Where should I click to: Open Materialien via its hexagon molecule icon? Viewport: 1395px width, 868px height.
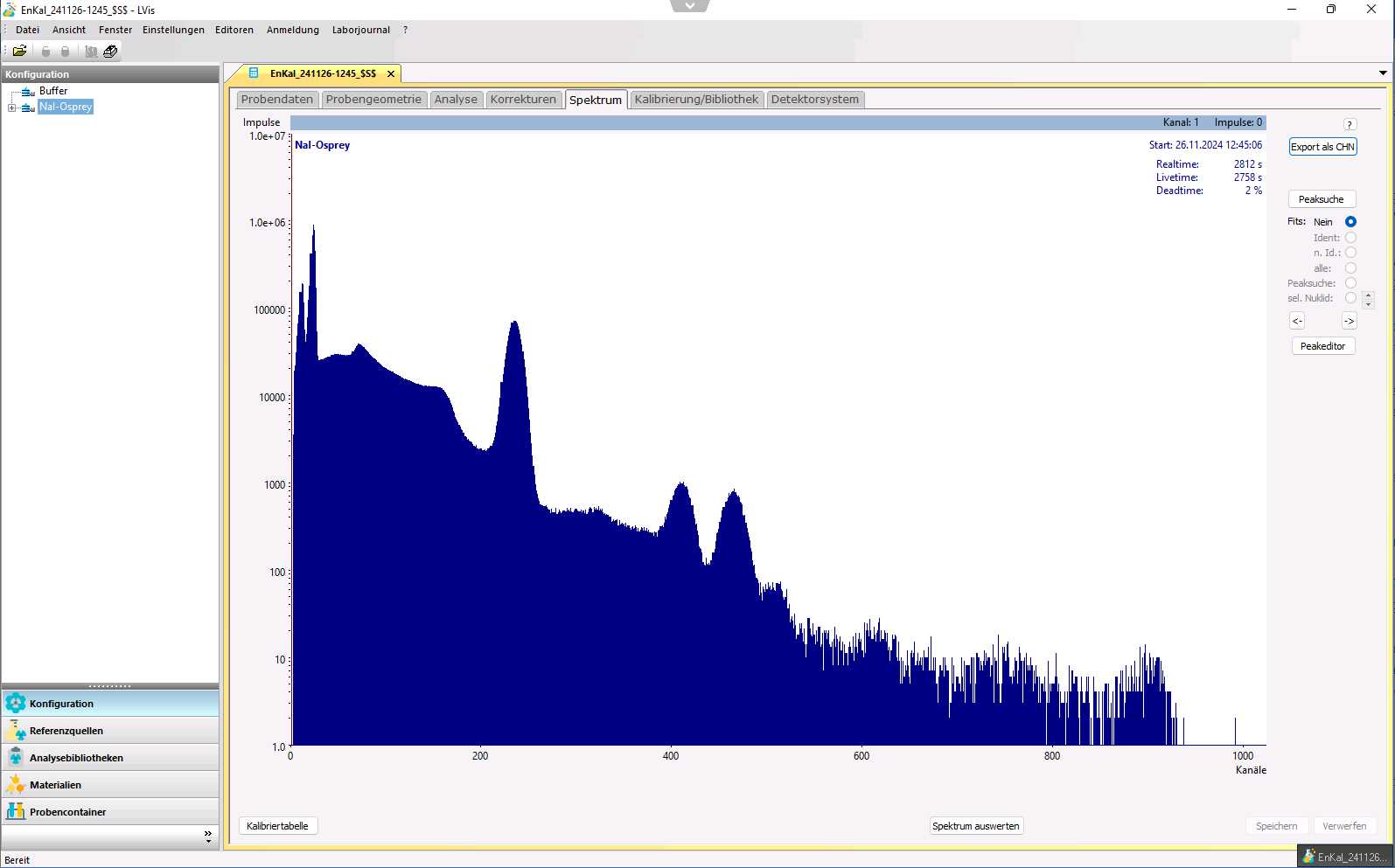coord(16,785)
